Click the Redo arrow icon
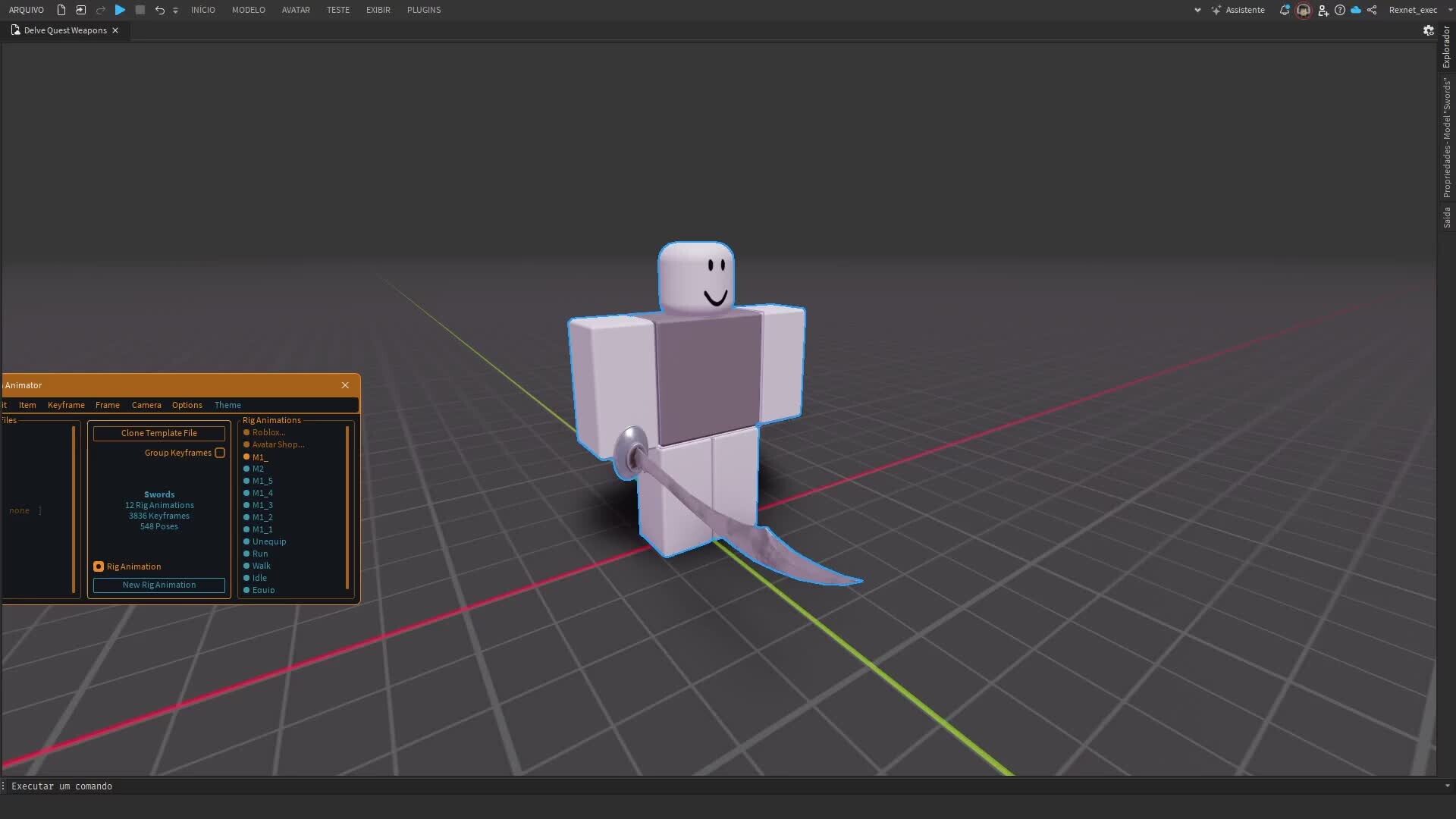1456x819 pixels. point(101,10)
